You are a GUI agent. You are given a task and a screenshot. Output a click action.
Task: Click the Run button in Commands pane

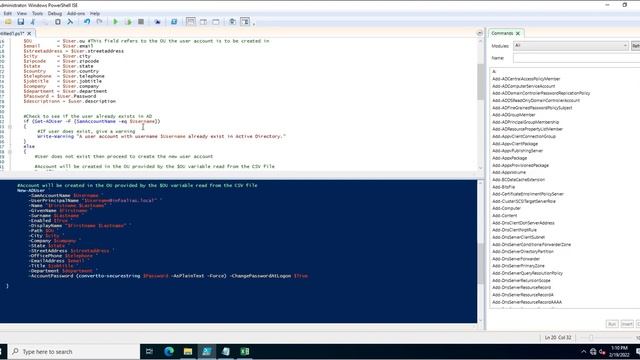click(612, 324)
